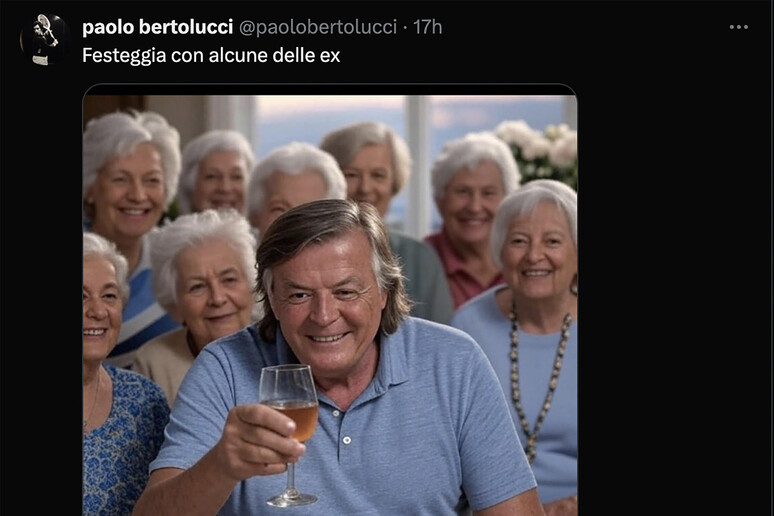Click the wine glass in the photo
Screen dimensions: 774x516
[x=290, y=410]
